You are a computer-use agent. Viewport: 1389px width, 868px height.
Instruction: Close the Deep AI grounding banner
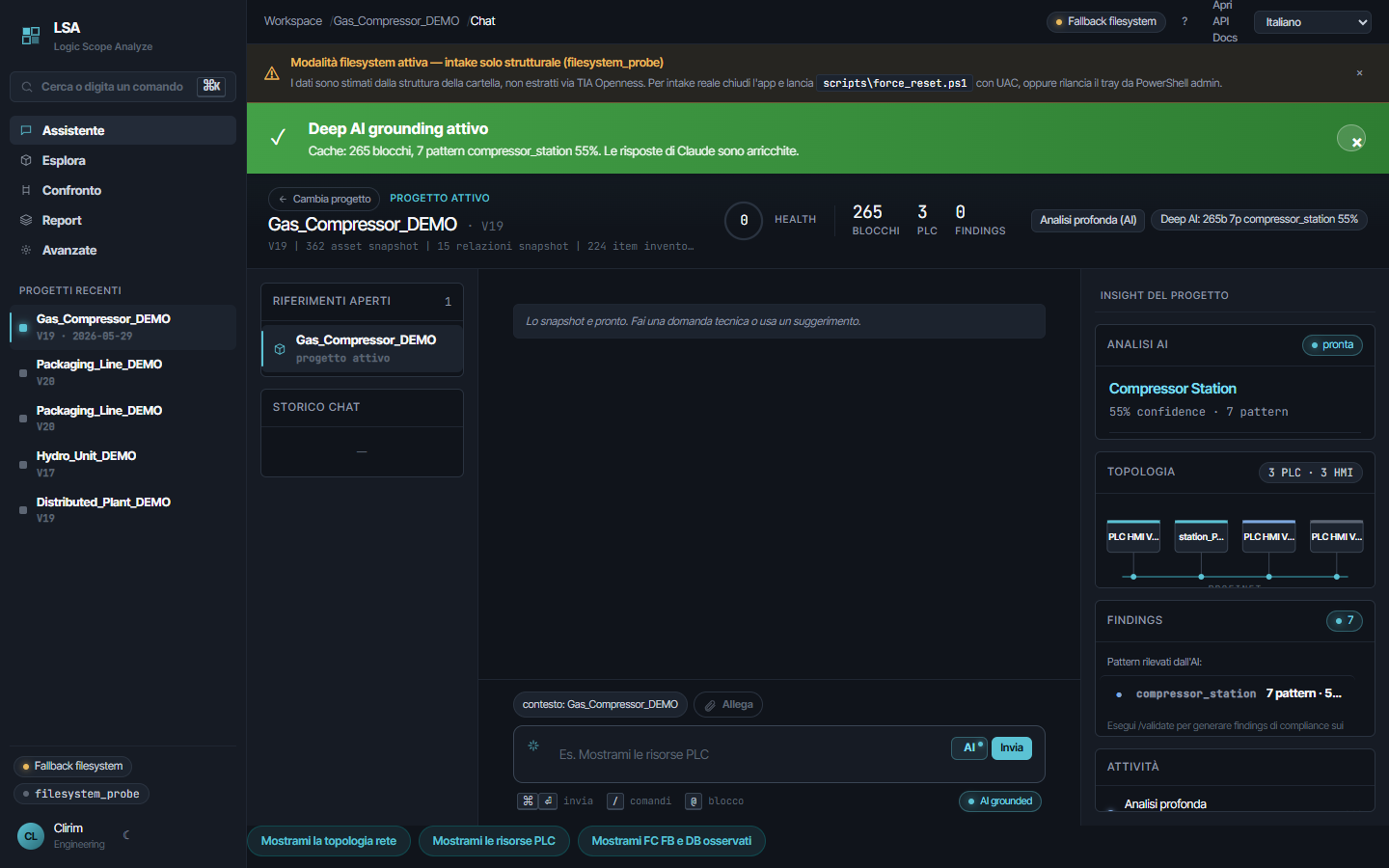click(1351, 138)
